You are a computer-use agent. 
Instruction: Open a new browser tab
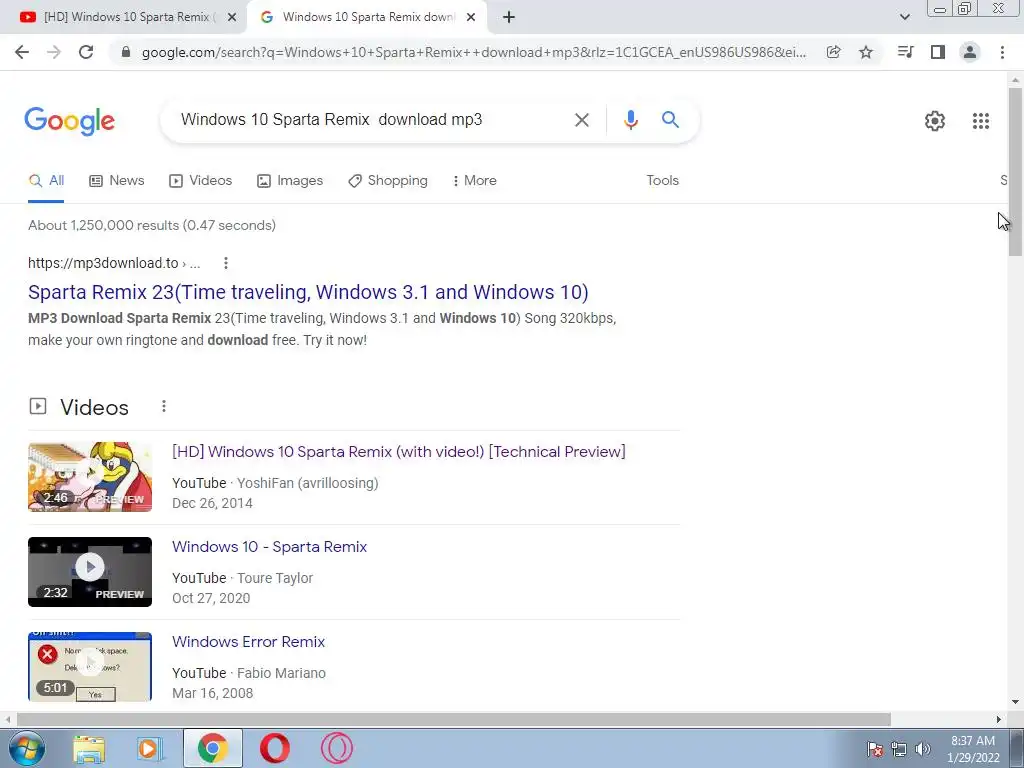pyautogui.click(x=509, y=17)
